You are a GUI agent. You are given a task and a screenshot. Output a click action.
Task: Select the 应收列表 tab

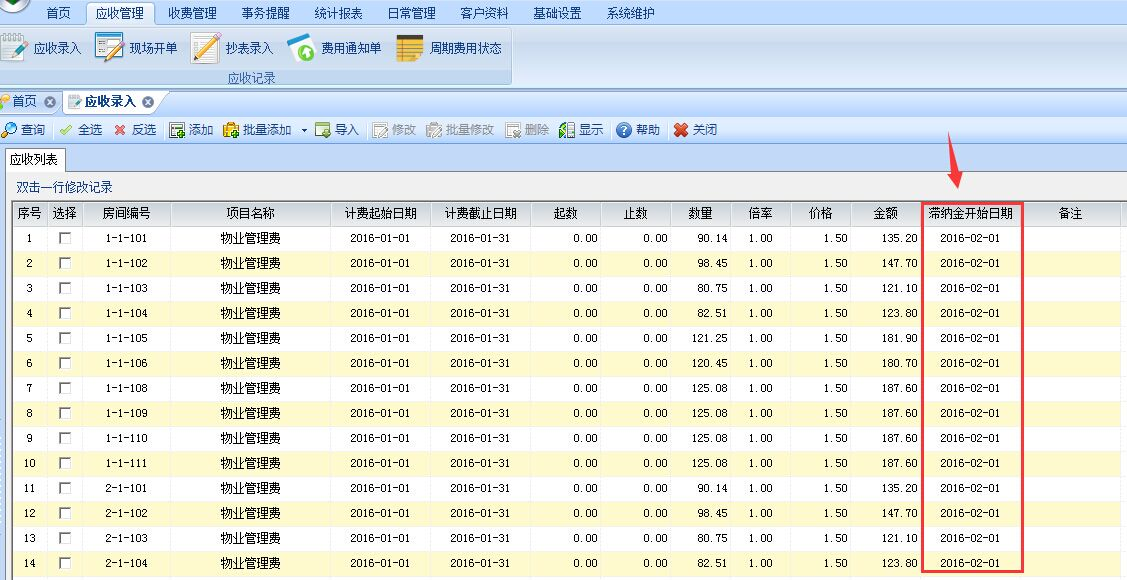(34, 160)
